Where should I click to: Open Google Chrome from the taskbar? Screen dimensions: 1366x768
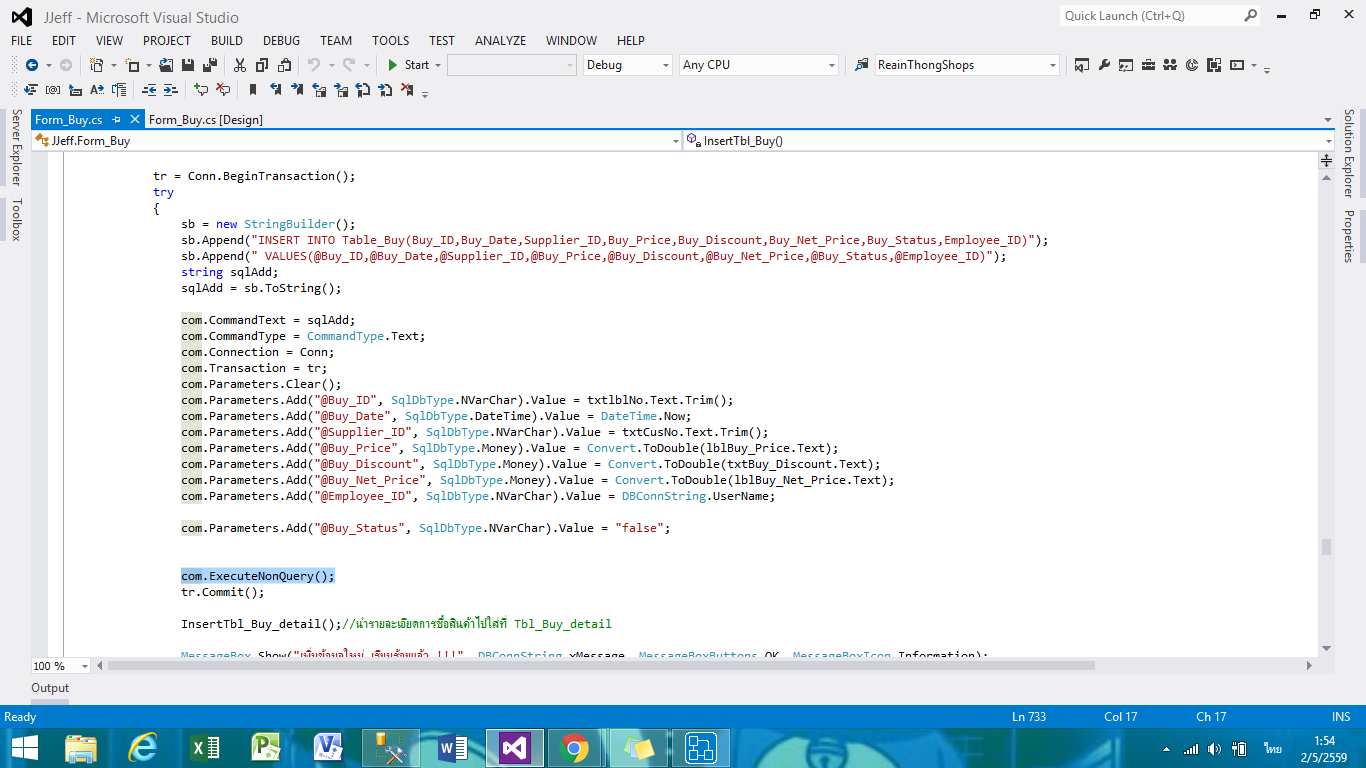pos(574,747)
